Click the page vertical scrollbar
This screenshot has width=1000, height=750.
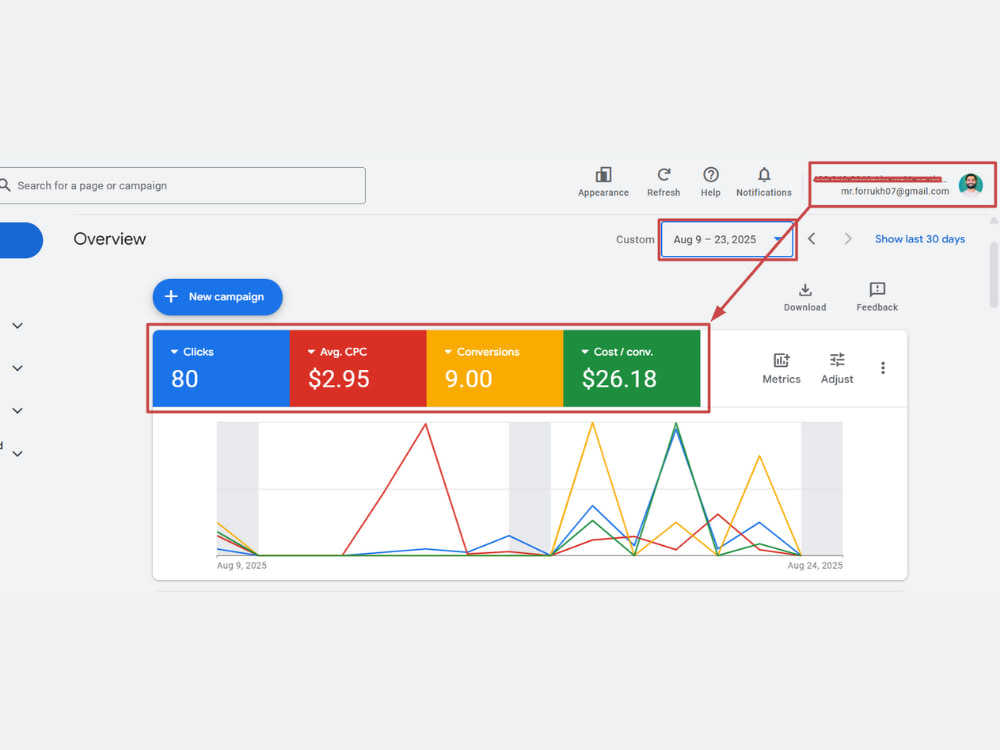[994, 274]
